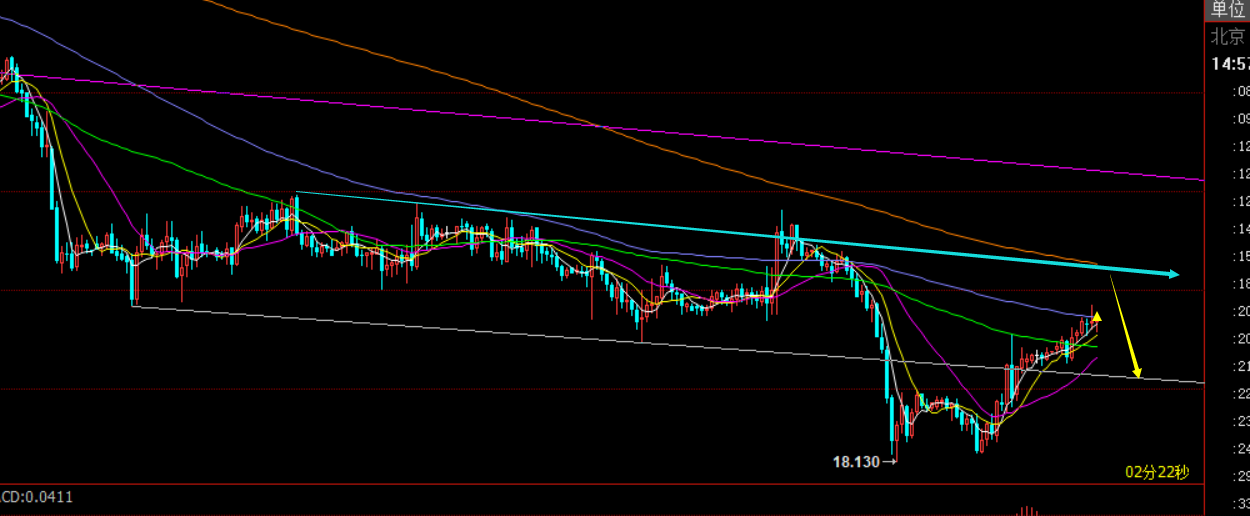Screen dimensions: 1250x516
Task: Click the small yellow triangle marker
Action: tap(1095, 317)
